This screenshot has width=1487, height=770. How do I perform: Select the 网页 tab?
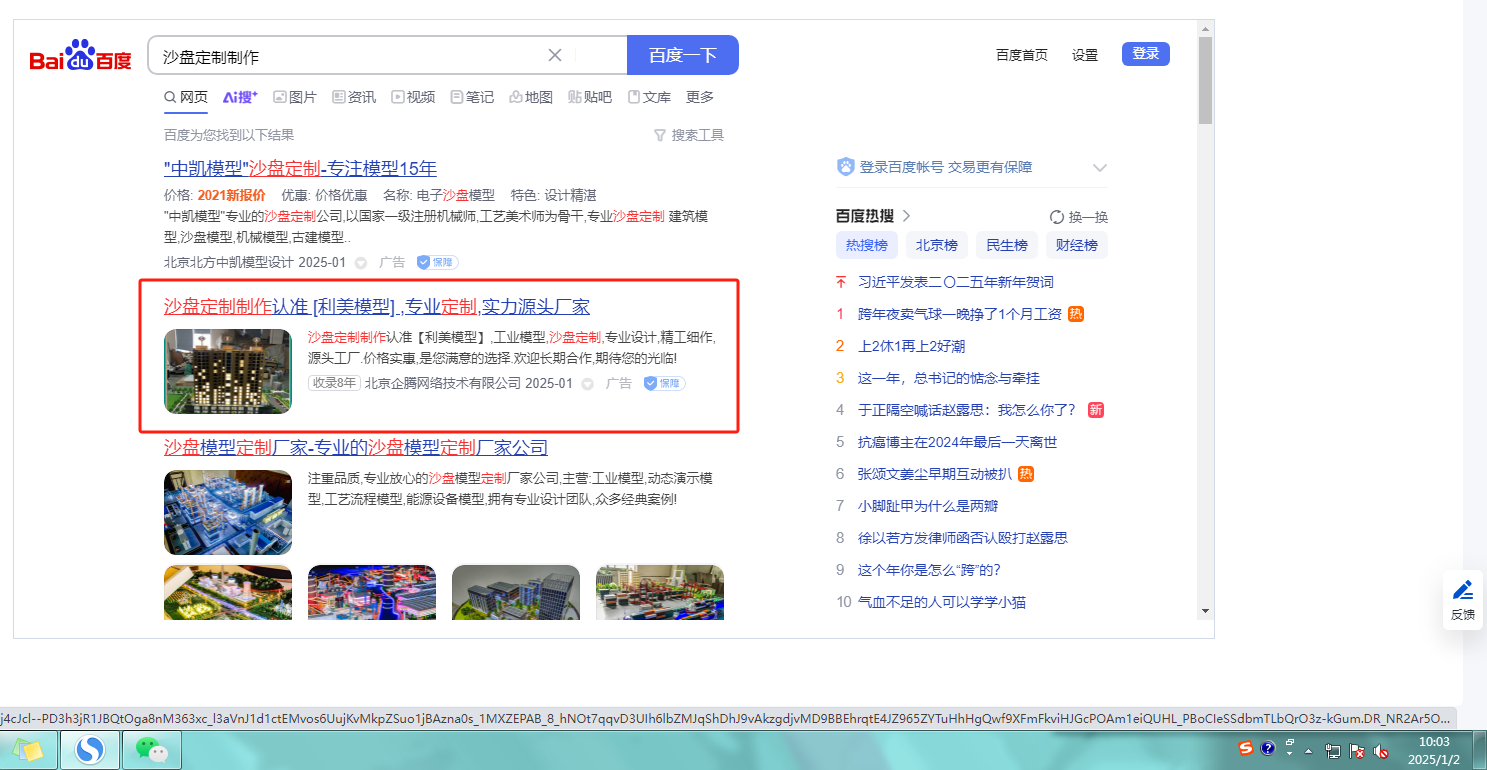tap(186, 97)
